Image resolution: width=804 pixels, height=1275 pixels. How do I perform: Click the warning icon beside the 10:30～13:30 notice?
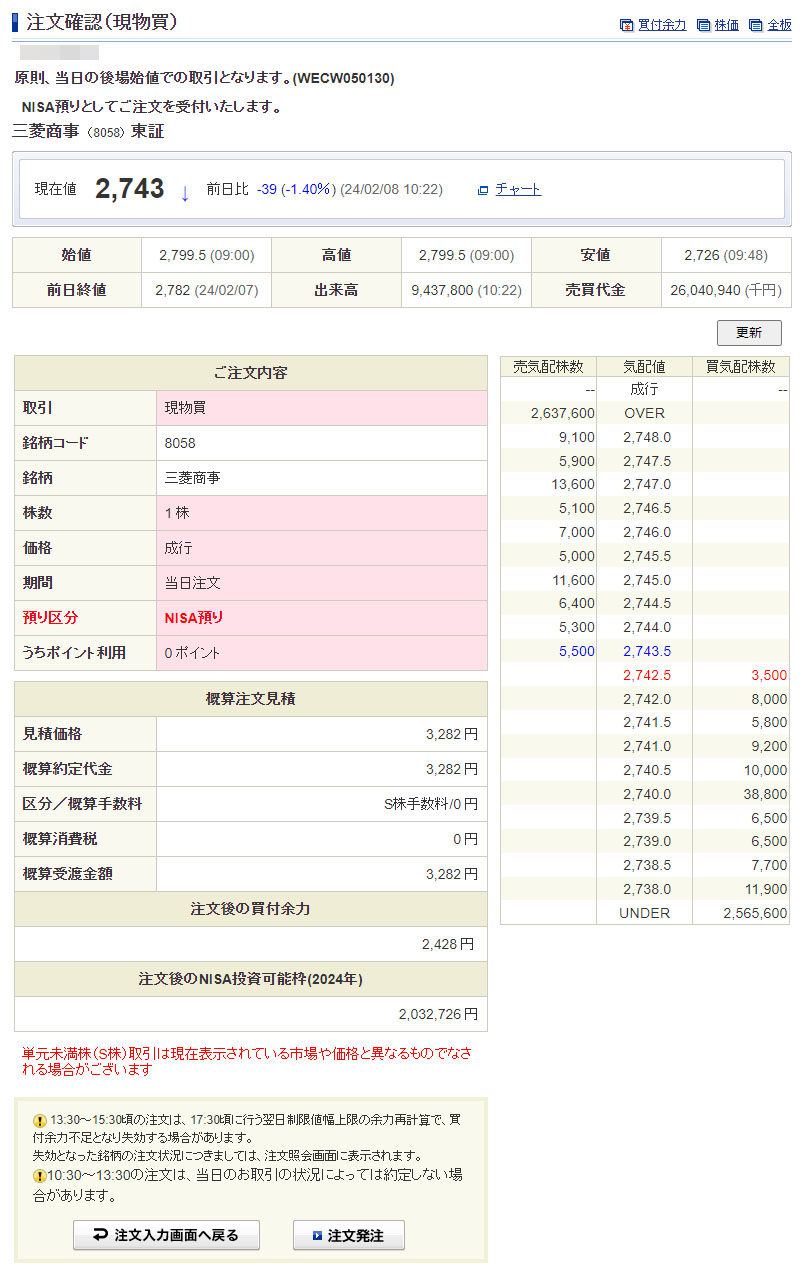tap(40, 1176)
